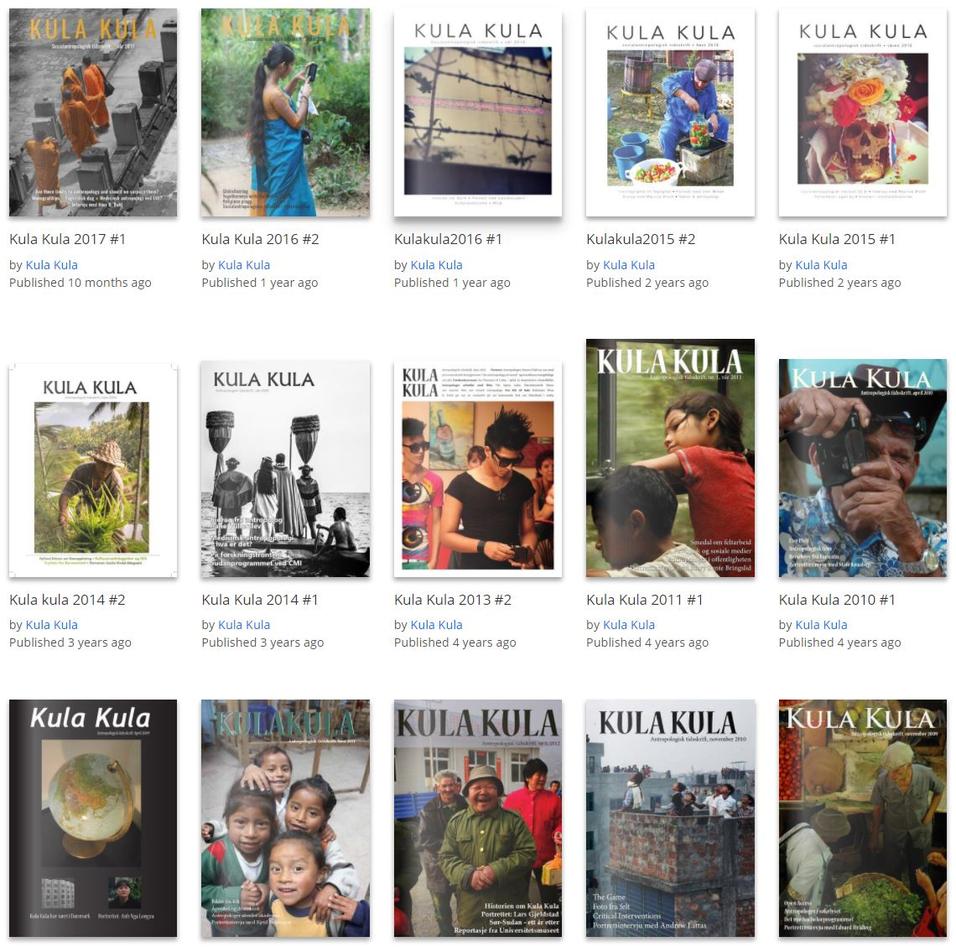Click Kula Kula author link under 2010 #1

pos(821,624)
